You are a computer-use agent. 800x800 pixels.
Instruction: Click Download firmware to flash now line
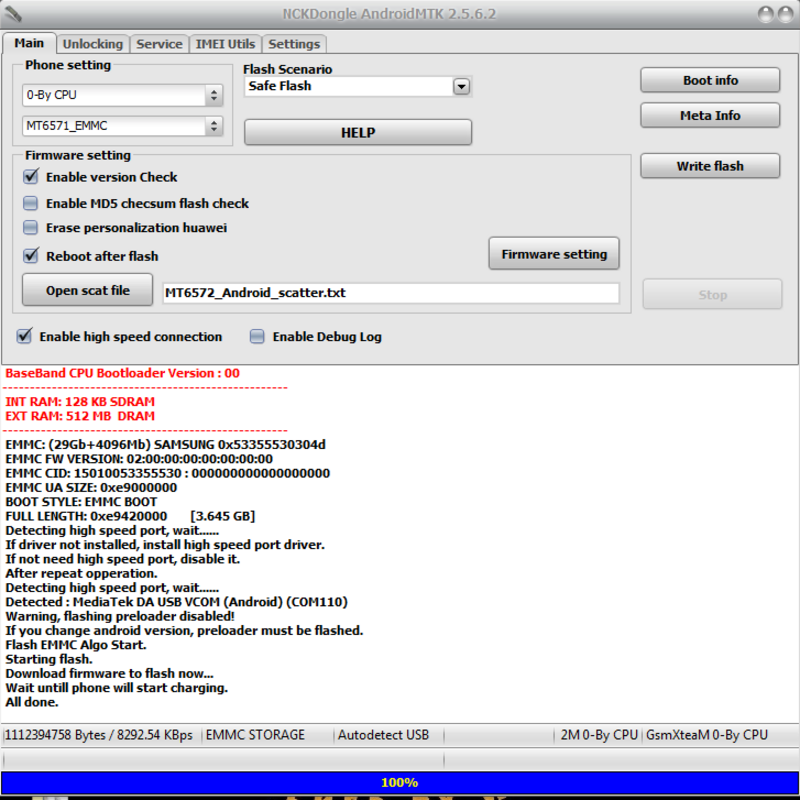109,673
